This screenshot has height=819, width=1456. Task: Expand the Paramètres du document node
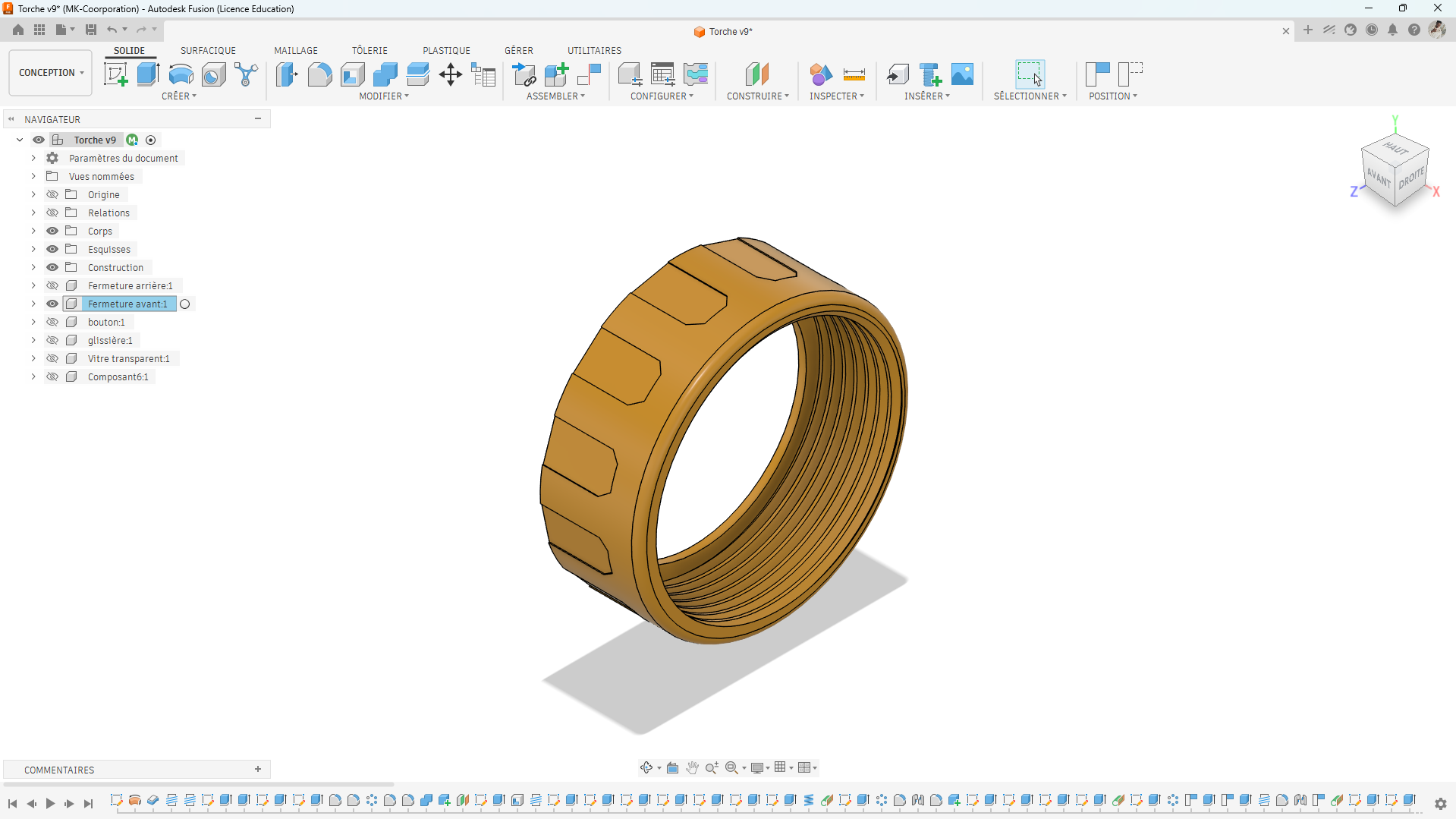point(33,158)
